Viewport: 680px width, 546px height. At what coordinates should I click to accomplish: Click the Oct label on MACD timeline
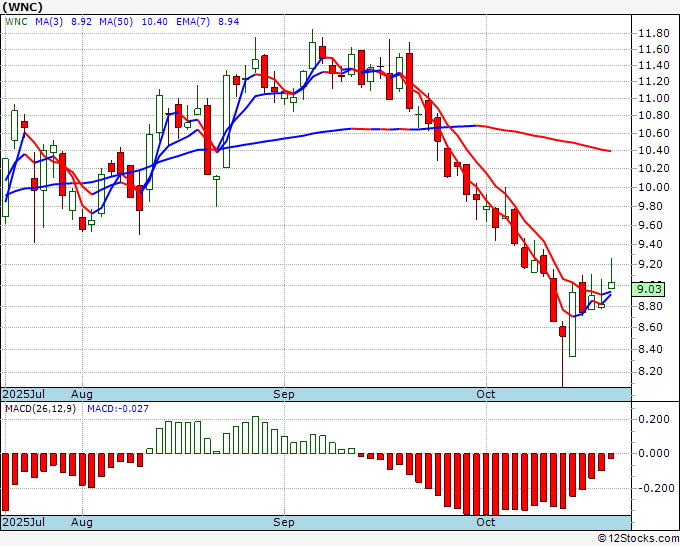point(485,522)
